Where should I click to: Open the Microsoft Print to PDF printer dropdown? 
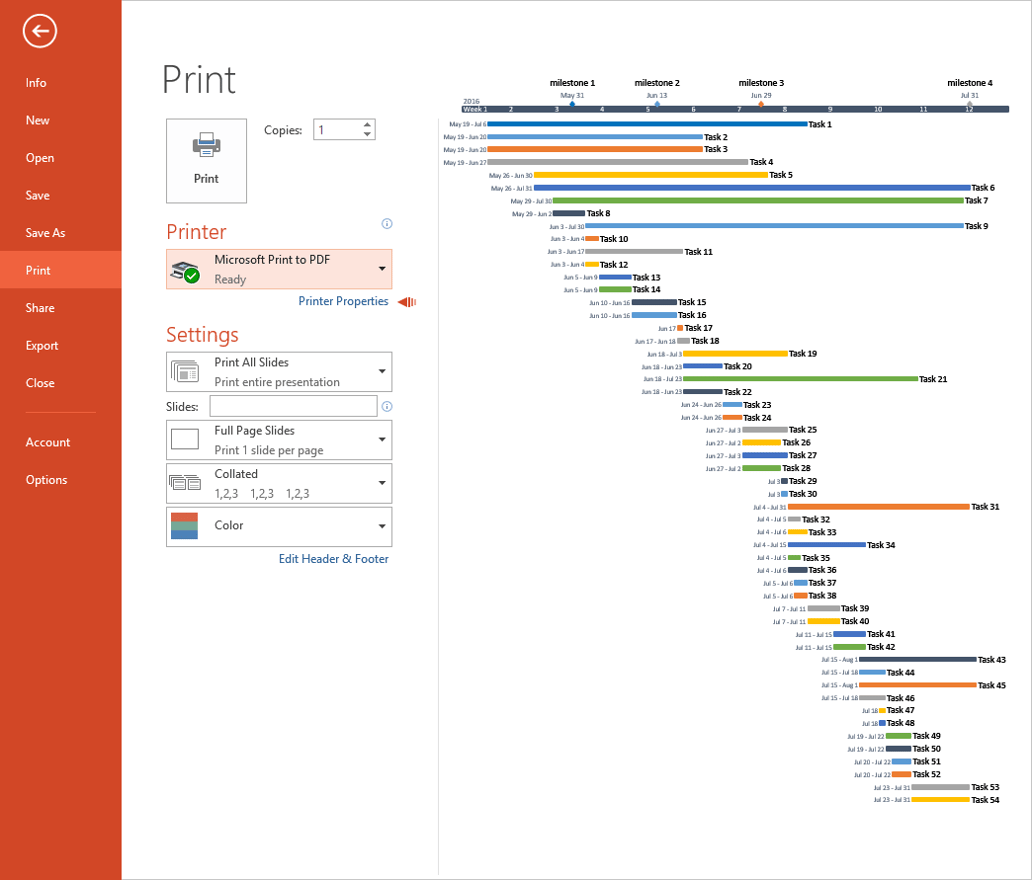pos(383,269)
